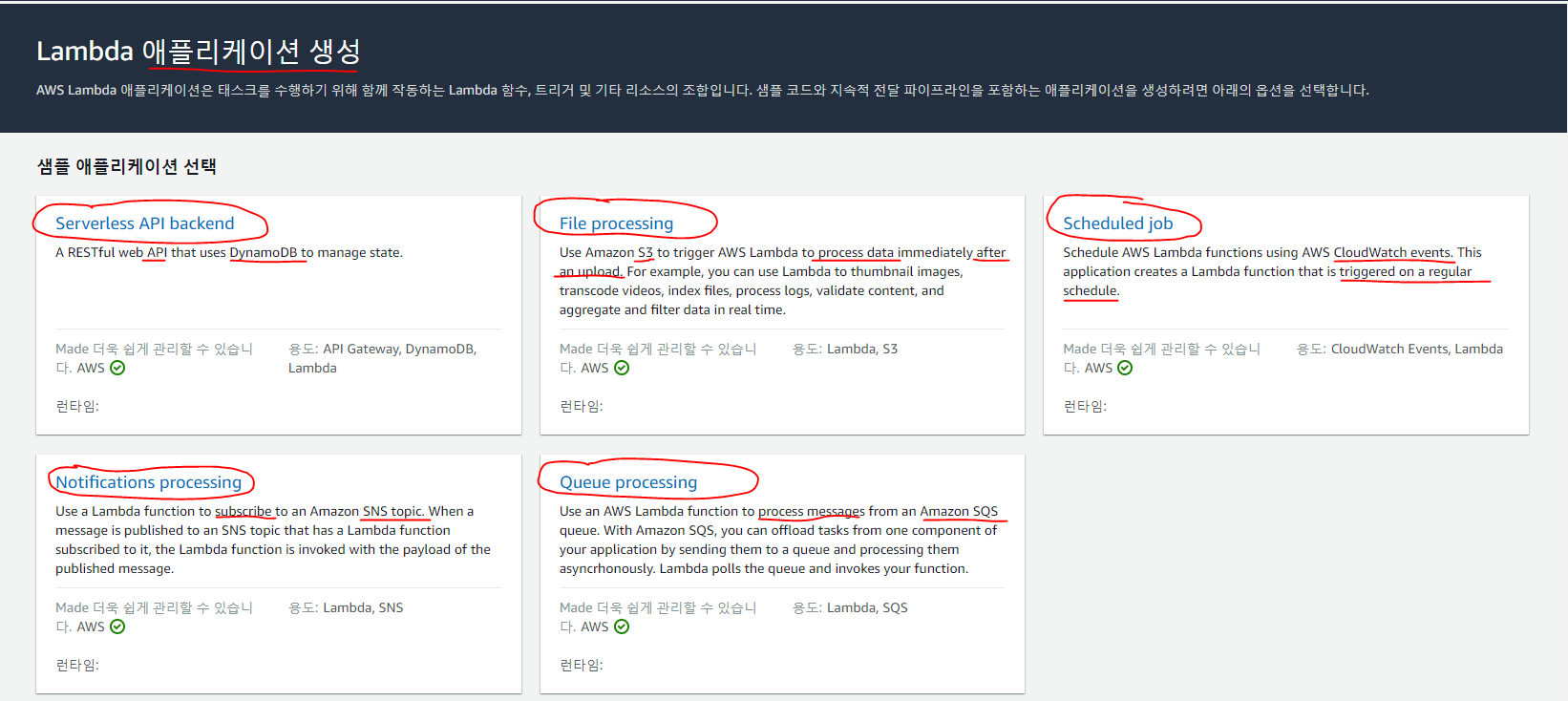Click the AWS verified checkmark in Serverless API backend card
The width and height of the screenshot is (1568, 701).
117,368
